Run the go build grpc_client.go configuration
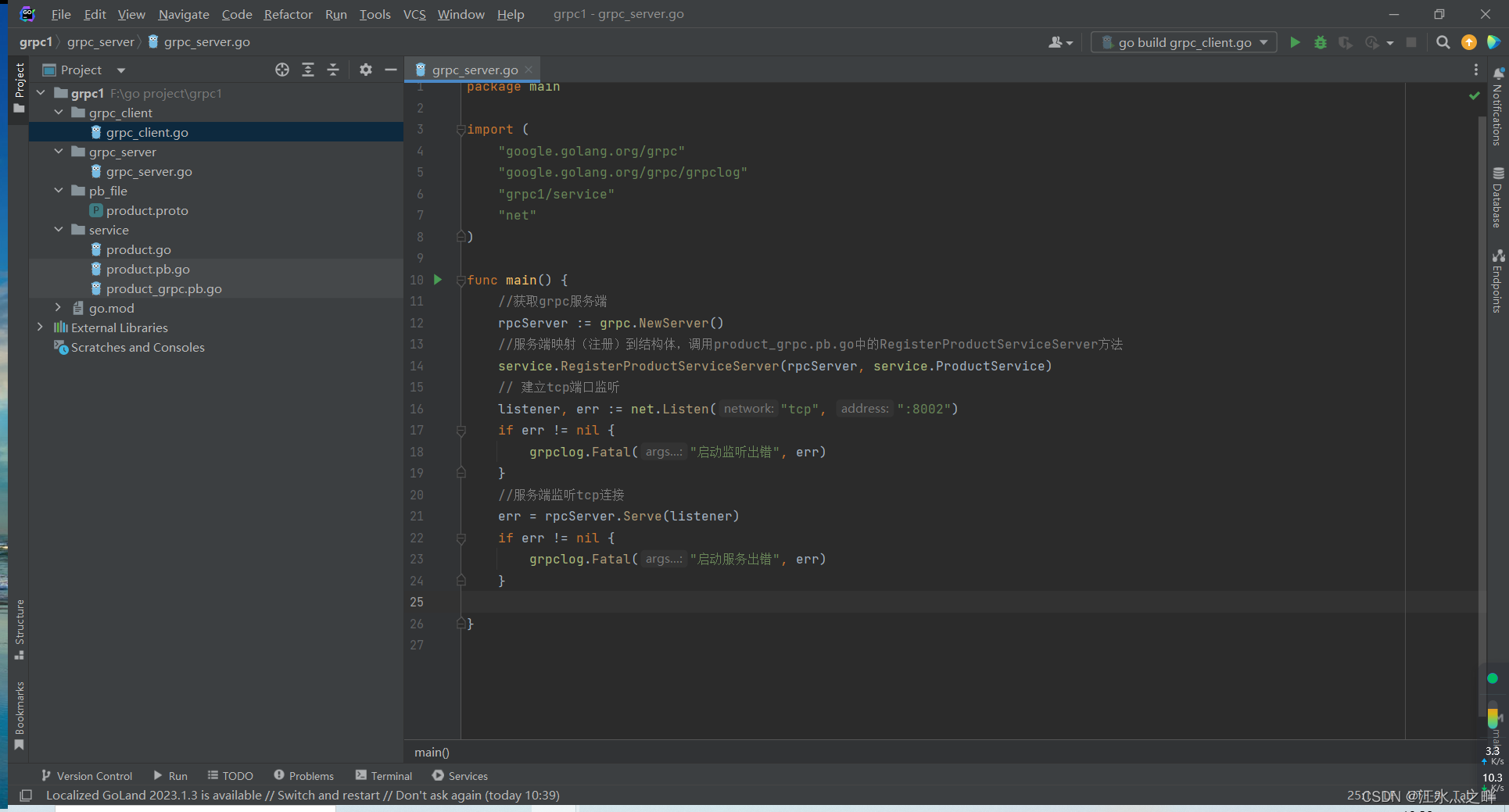This screenshot has width=1509, height=812. click(x=1295, y=42)
